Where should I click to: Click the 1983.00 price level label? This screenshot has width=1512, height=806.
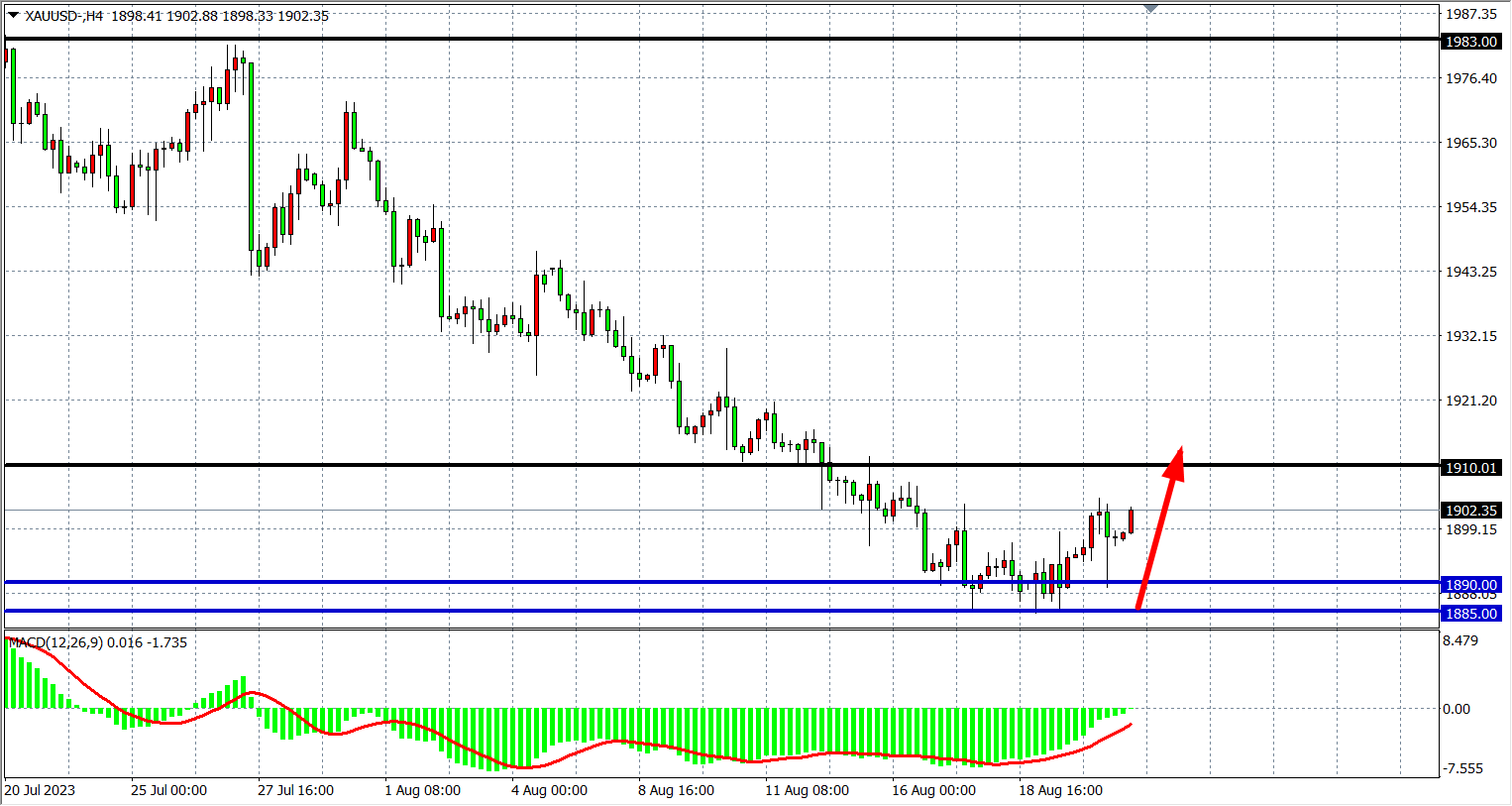(1470, 42)
